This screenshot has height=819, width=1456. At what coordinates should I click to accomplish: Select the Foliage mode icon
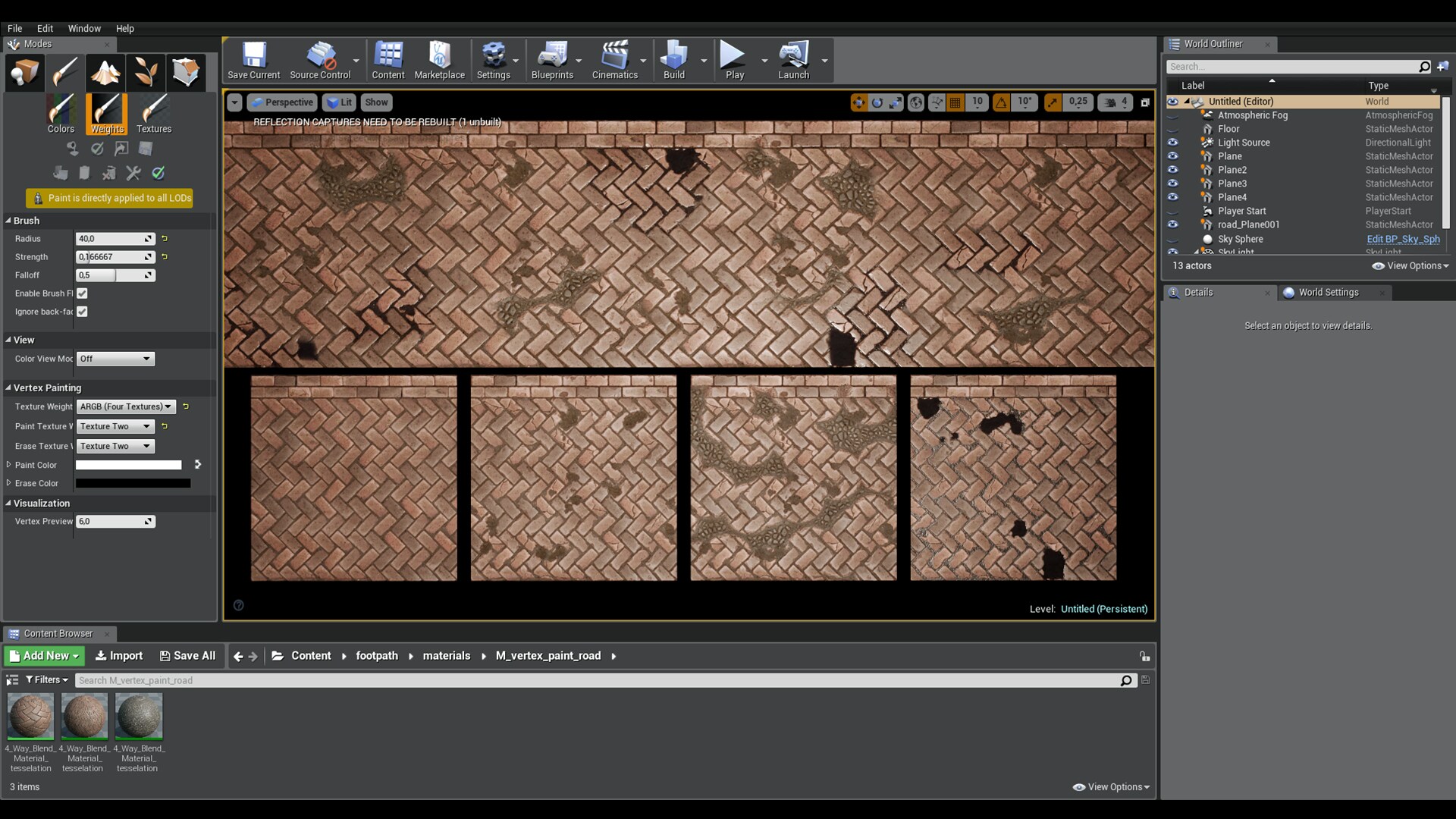146,73
